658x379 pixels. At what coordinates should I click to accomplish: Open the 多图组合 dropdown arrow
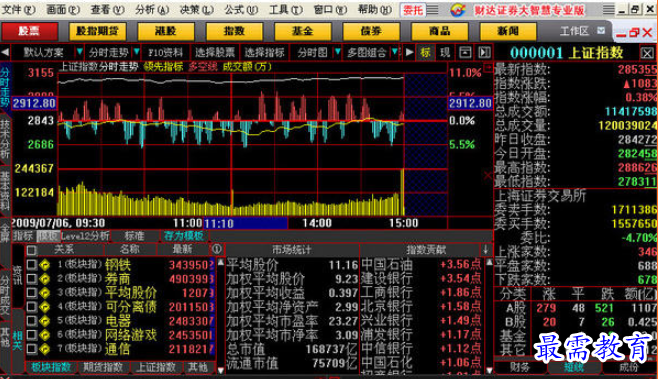[x=394, y=52]
